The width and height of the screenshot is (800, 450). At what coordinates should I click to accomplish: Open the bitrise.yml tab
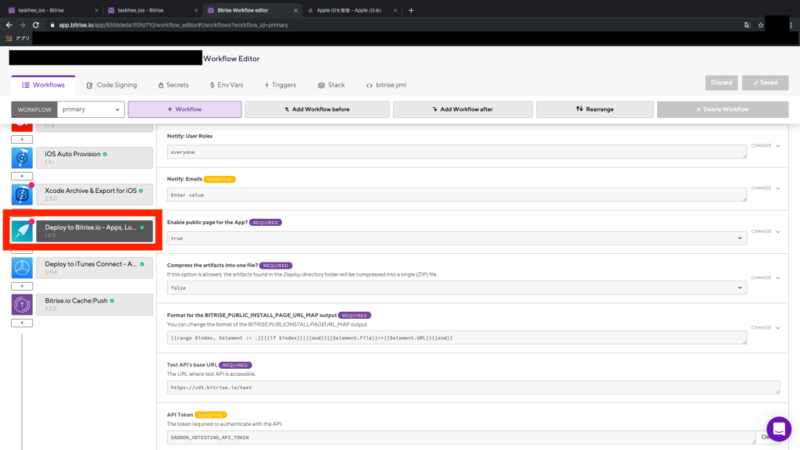[x=386, y=85]
